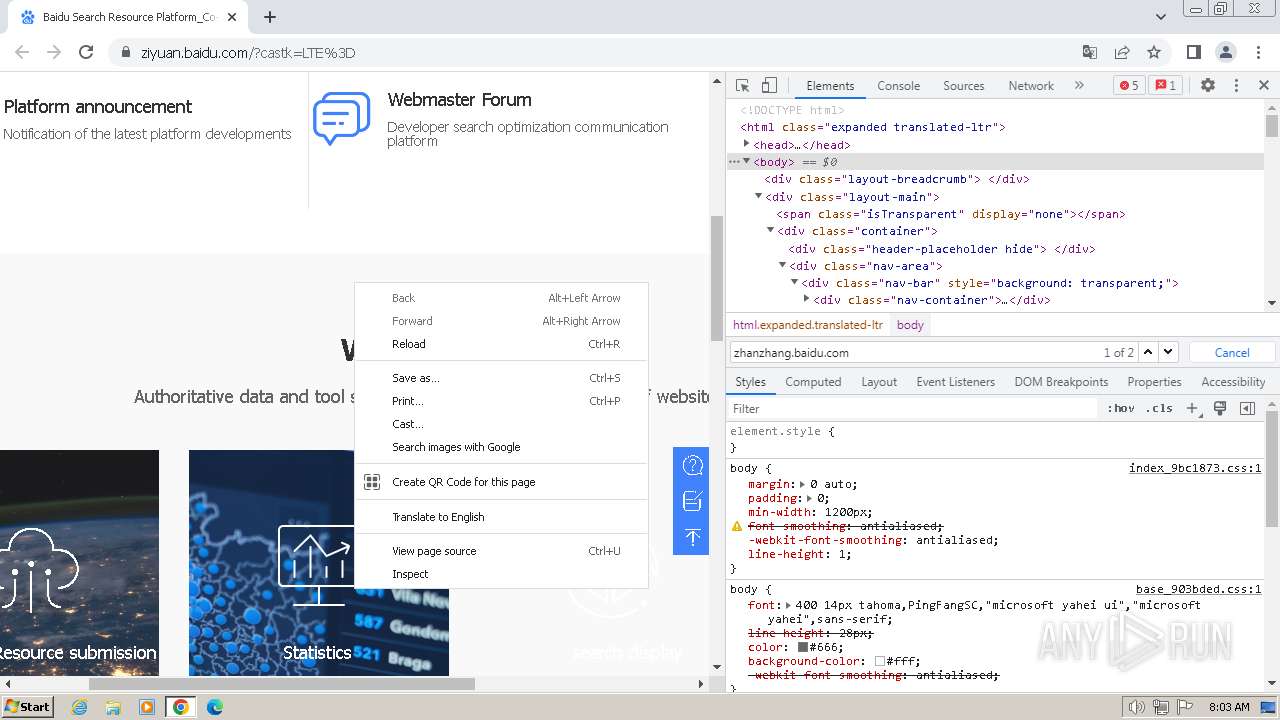Toggle the :hov element state

[x=1121, y=408]
